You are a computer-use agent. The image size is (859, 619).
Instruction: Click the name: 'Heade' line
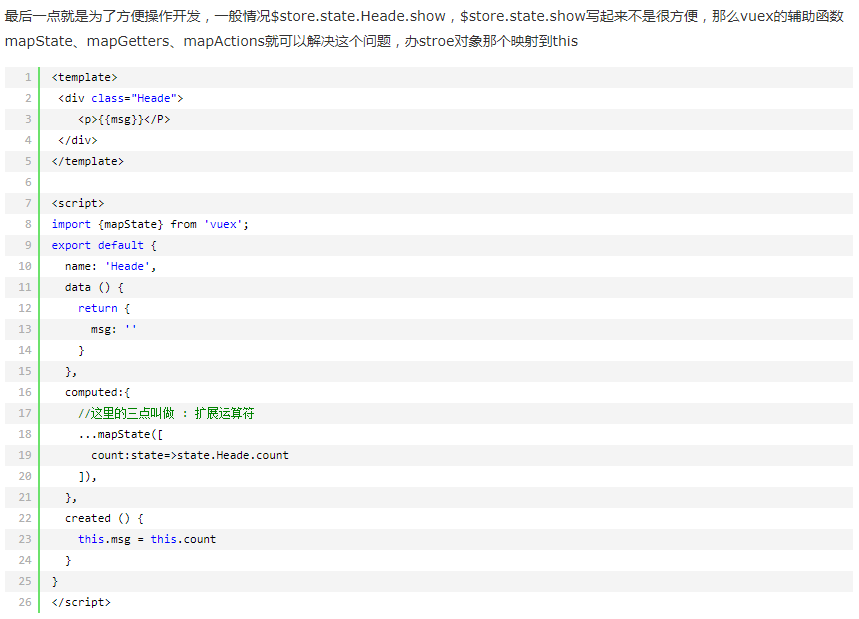tap(111, 266)
